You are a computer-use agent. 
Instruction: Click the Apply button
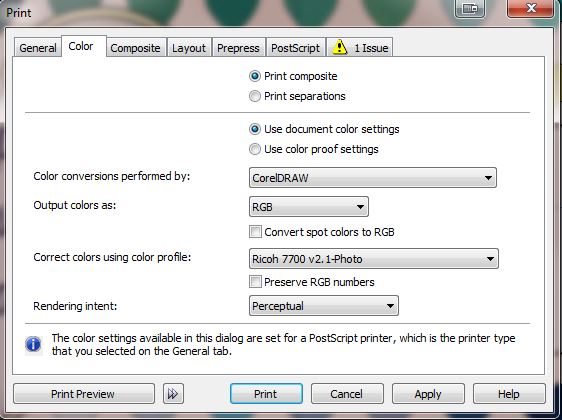(x=428, y=394)
